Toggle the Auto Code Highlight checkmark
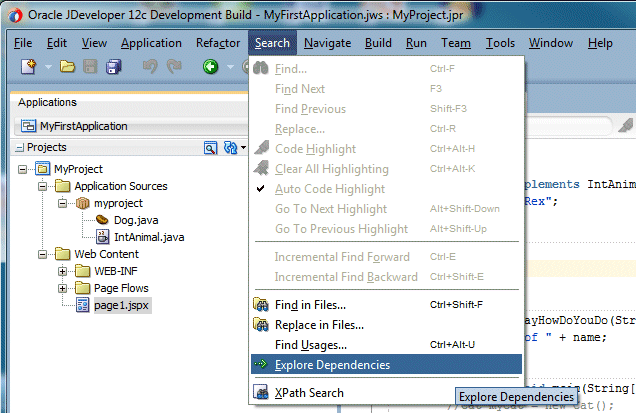 (x=261, y=188)
